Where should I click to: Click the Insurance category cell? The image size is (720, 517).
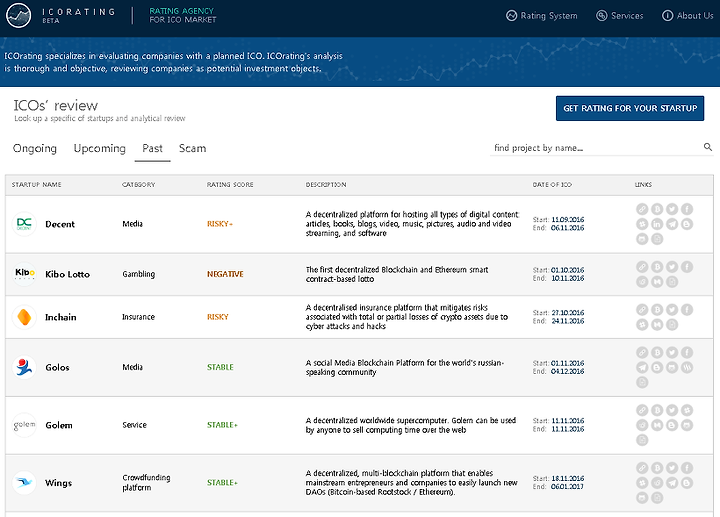click(x=138, y=317)
